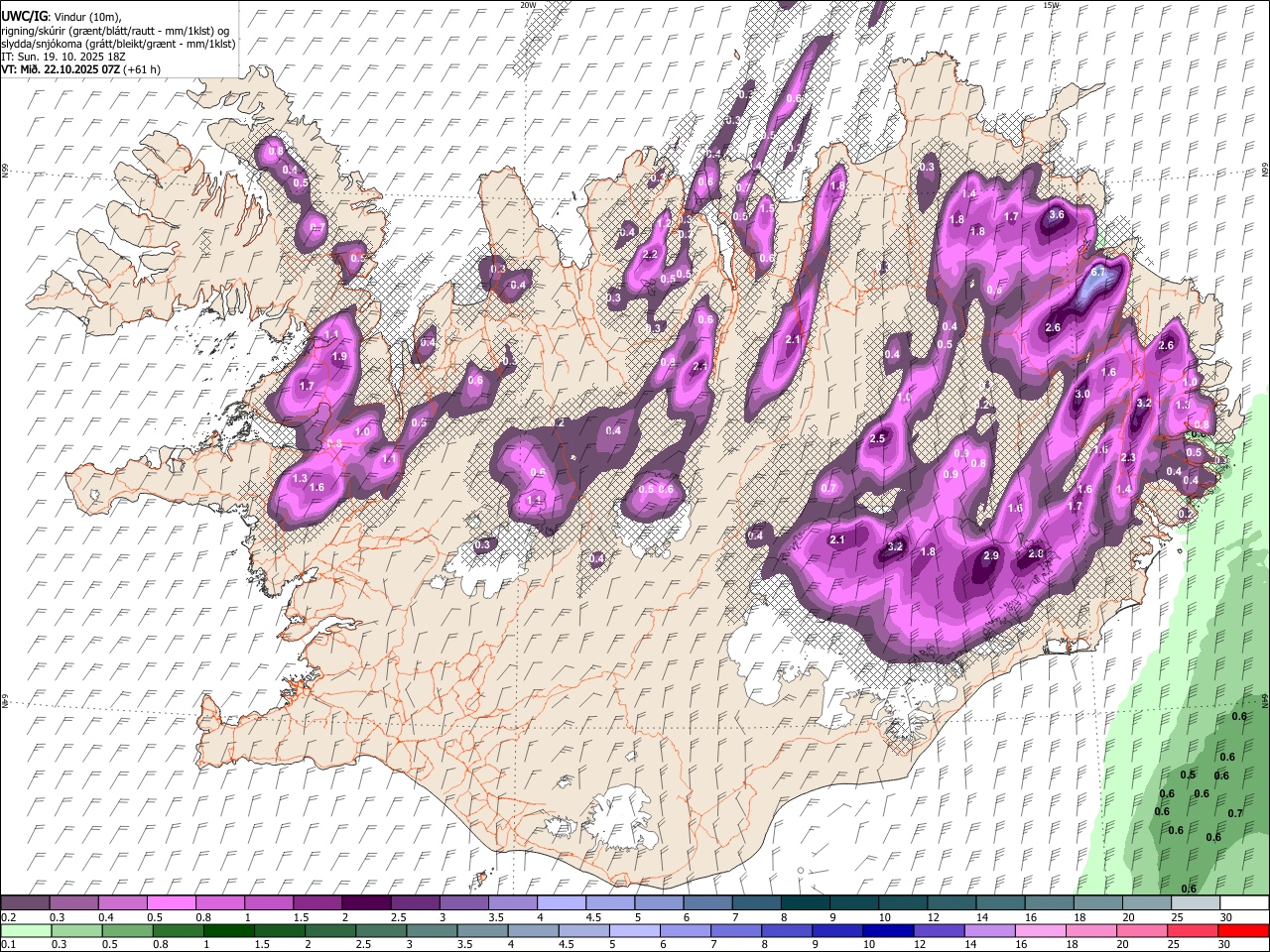Click the 2.9 precipitation value on the map
1270x952 pixels.
coord(991,556)
